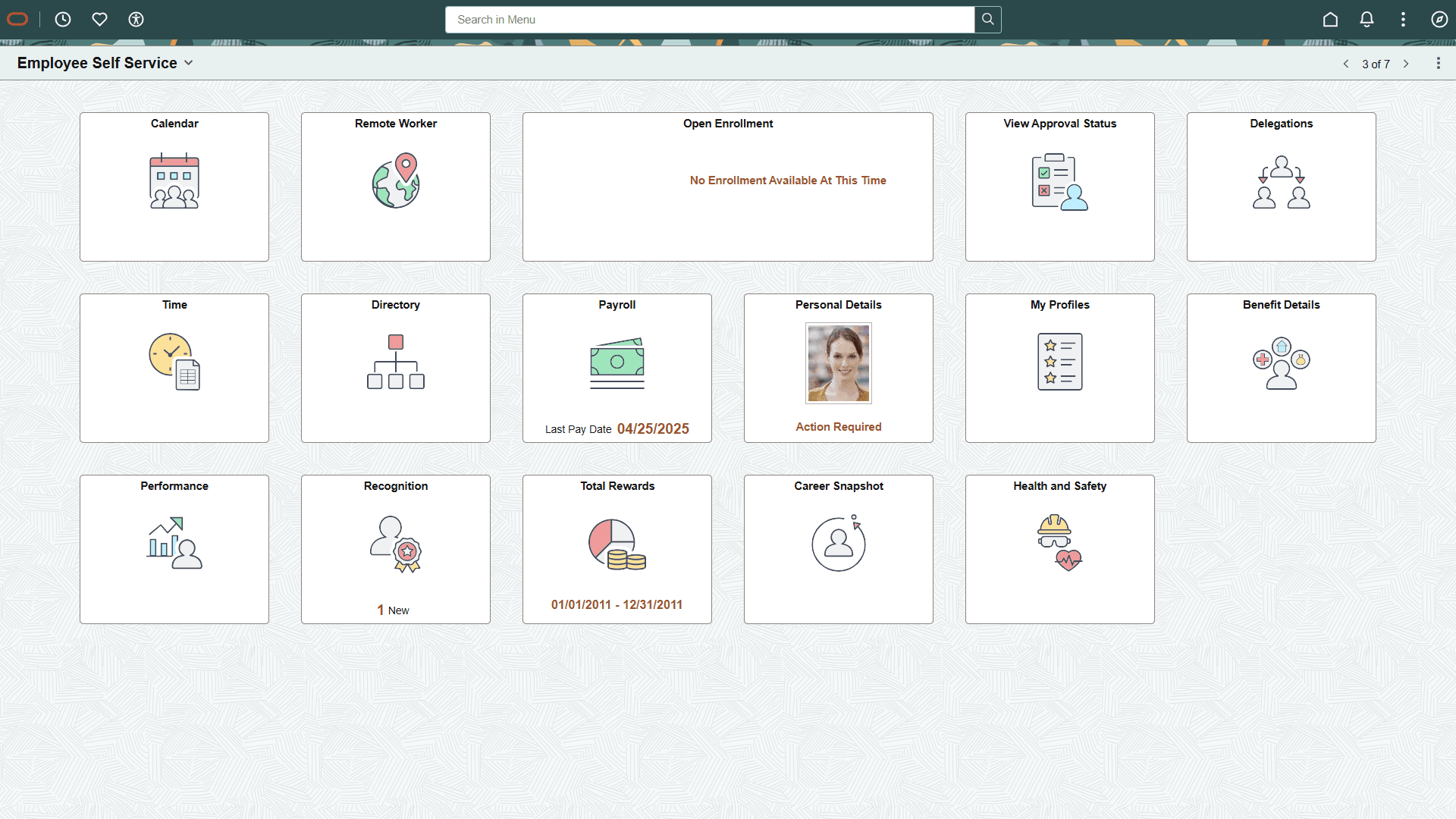
Task: Open the Career Snapshot tile
Action: coord(838,548)
